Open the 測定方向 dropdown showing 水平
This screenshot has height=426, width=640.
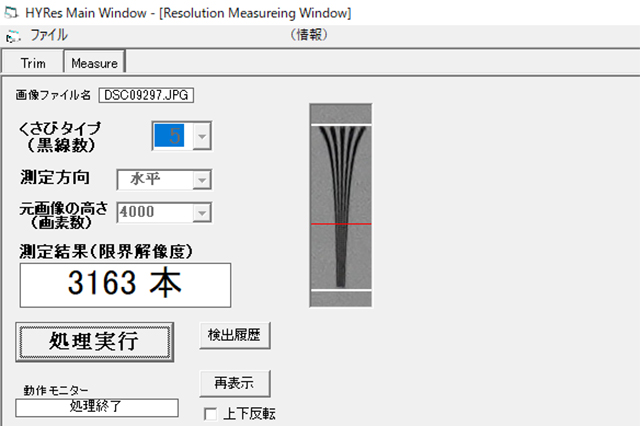coord(200,179)
